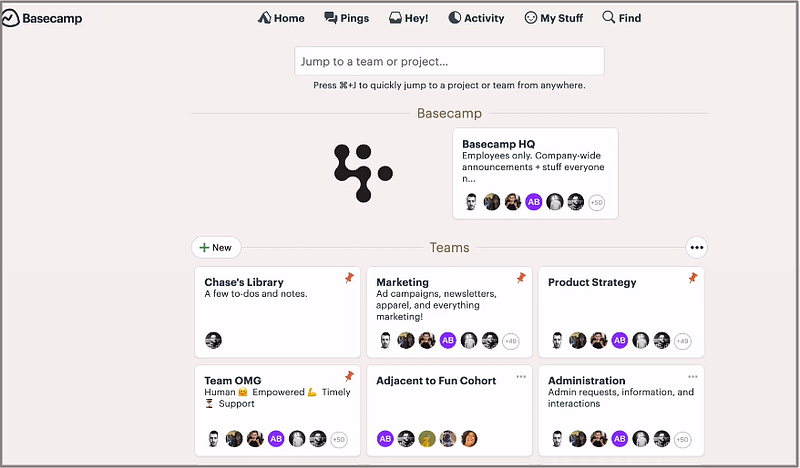Toggle the pin on Marketing card
Viewport: 800px width, 468px height.
coord(520,278)
